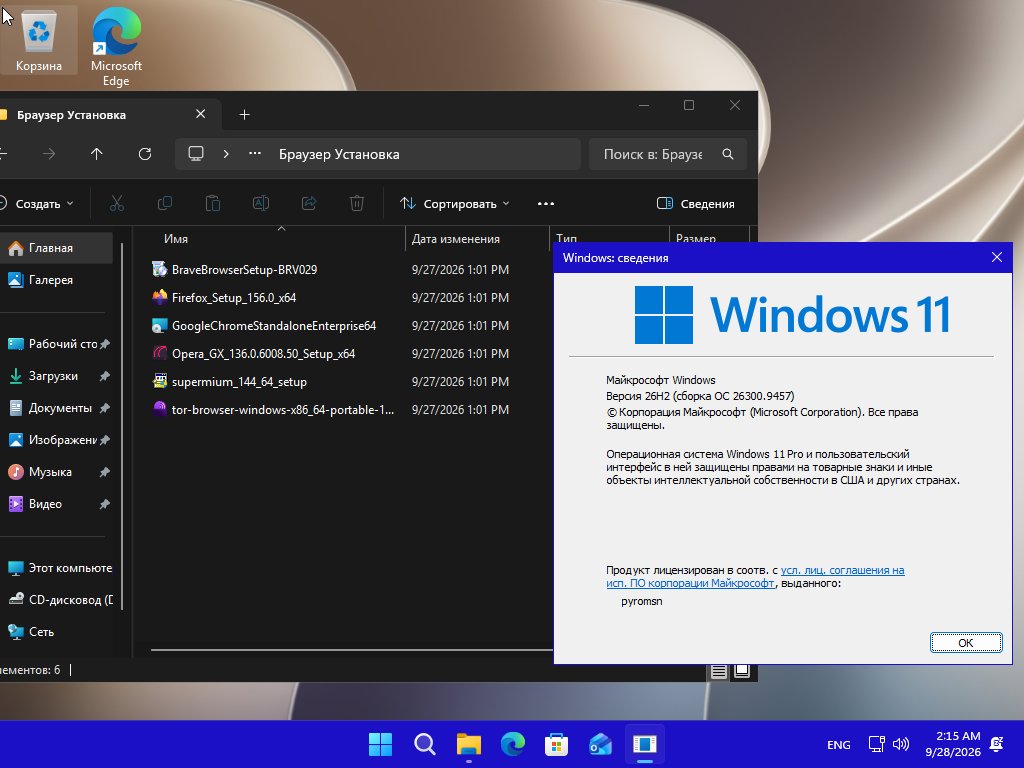Open the Сортировать sort dropdown

tap(455, 204)
